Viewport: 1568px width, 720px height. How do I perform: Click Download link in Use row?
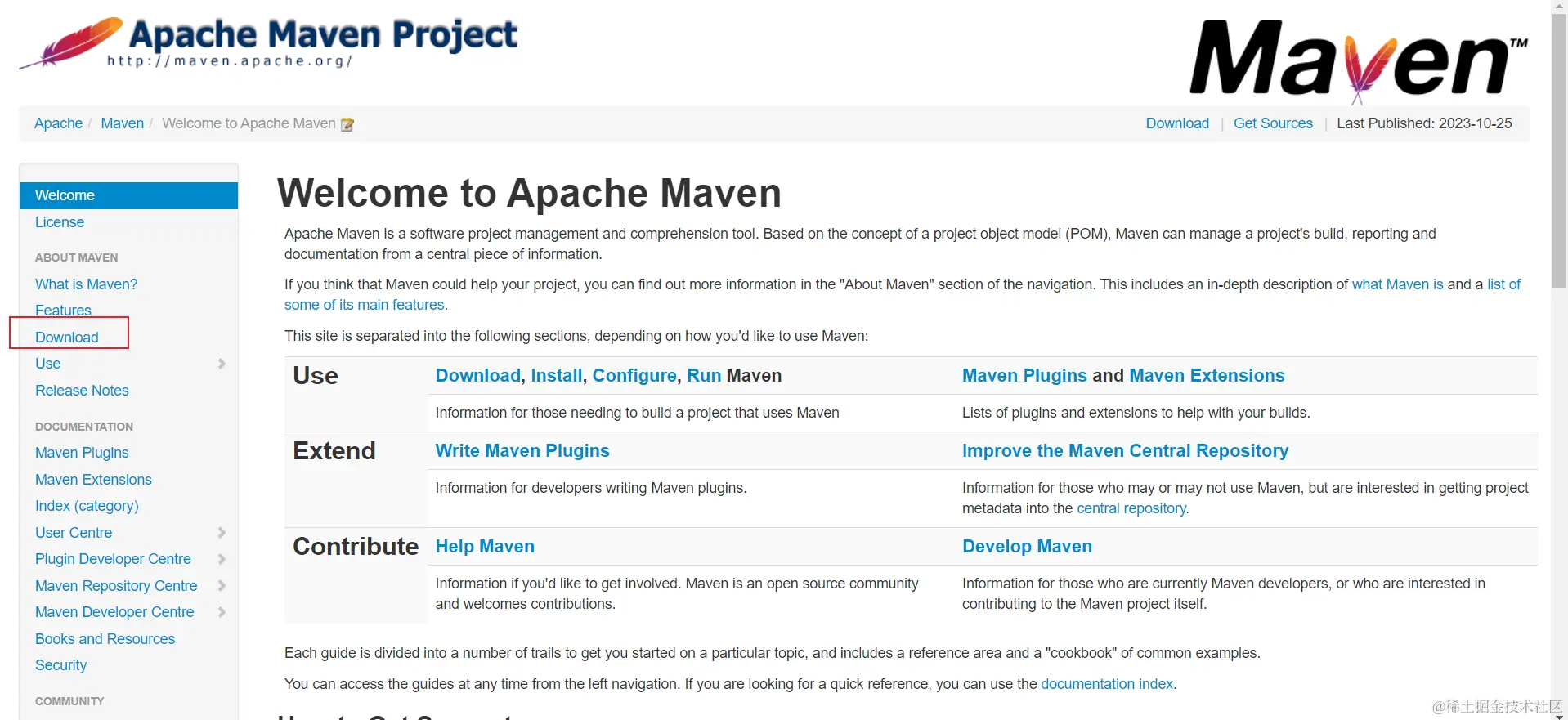[x=477, y=376]
